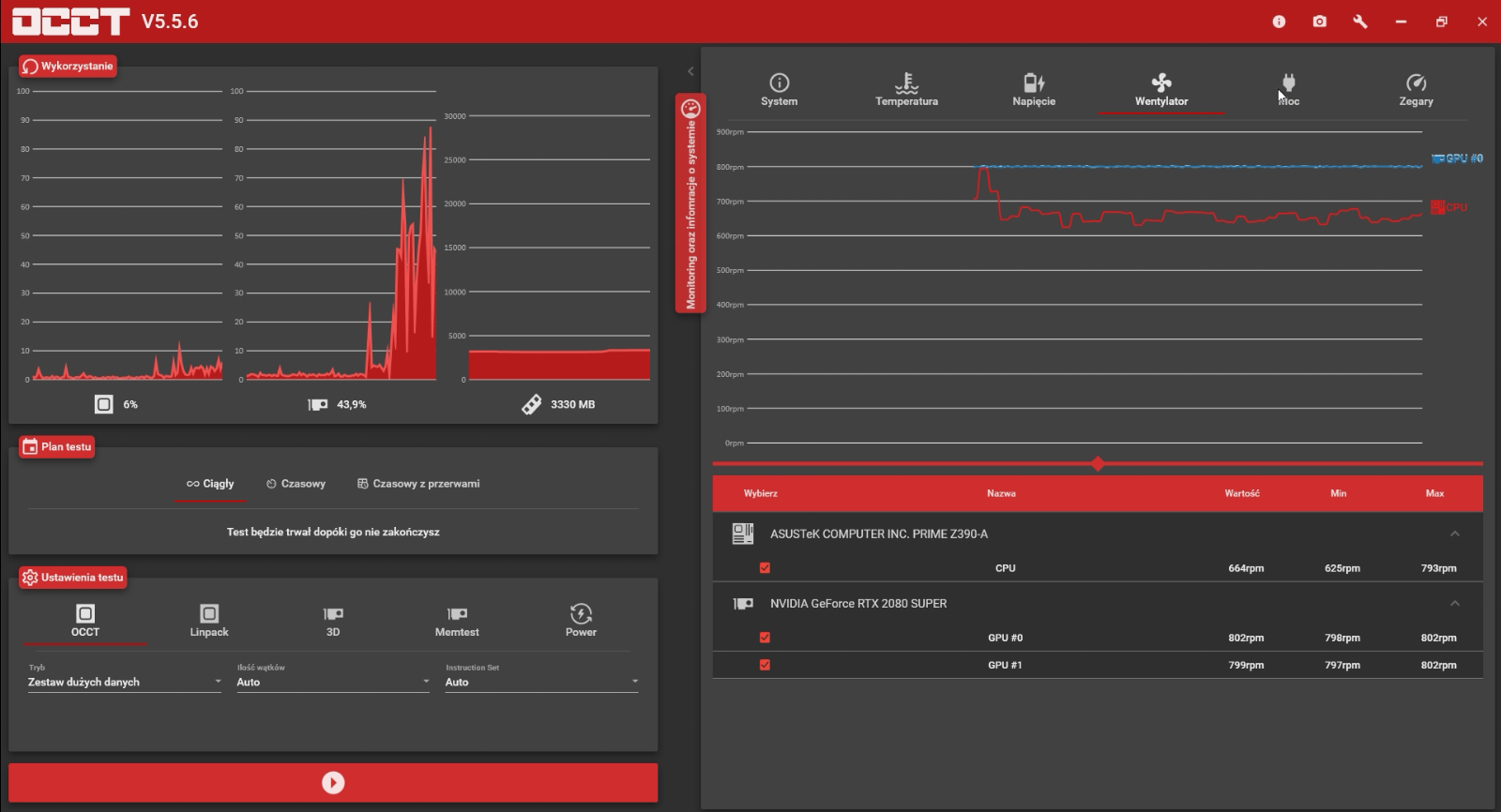Start the test with the play button
The image size is (1501, 812).
(x=333, y=783)
